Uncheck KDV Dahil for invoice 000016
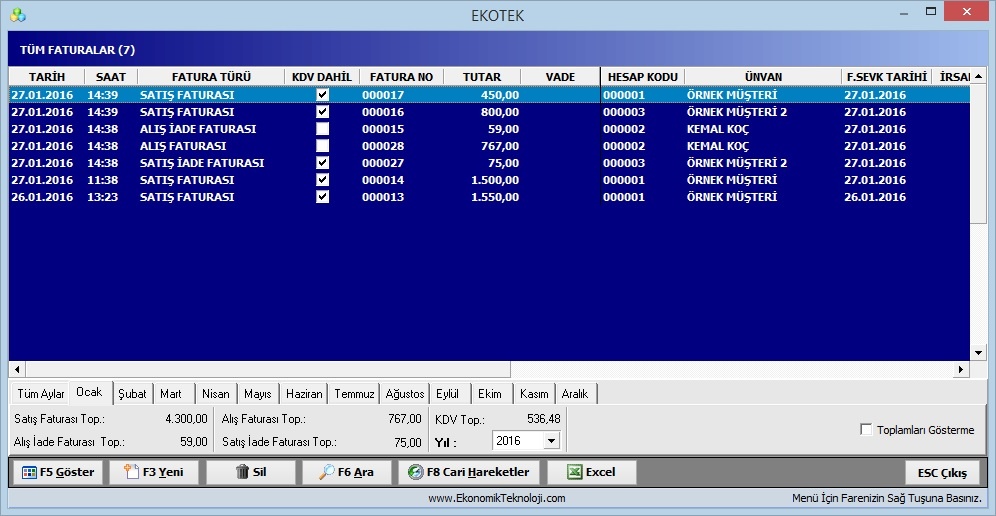Screen dimensions: 996x516 (x=323, y=112)
